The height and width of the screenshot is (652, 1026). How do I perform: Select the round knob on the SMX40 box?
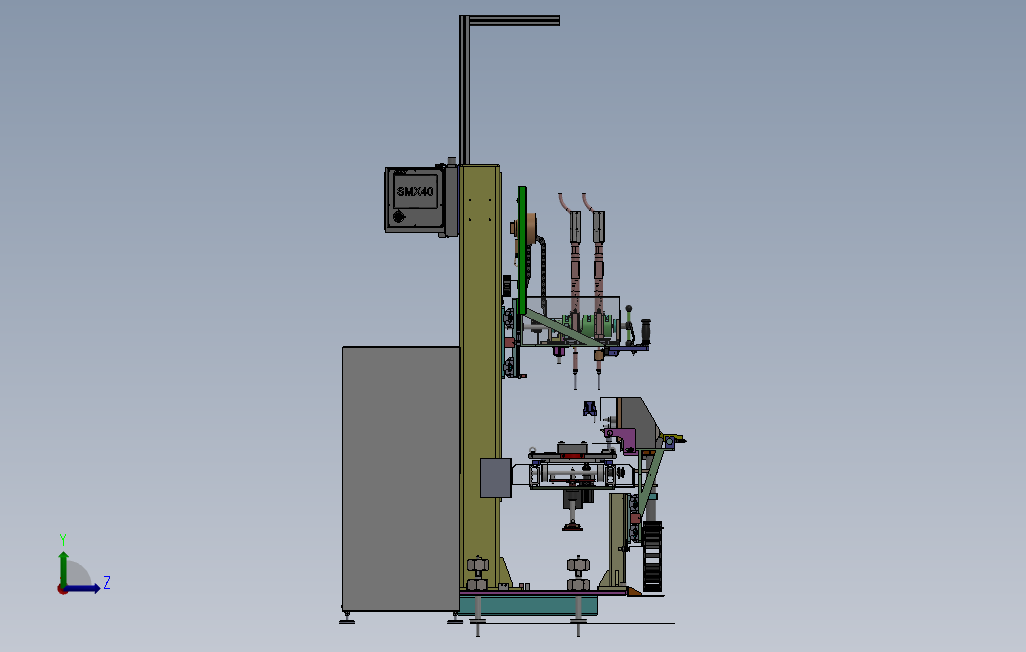[x=398, y=217]
